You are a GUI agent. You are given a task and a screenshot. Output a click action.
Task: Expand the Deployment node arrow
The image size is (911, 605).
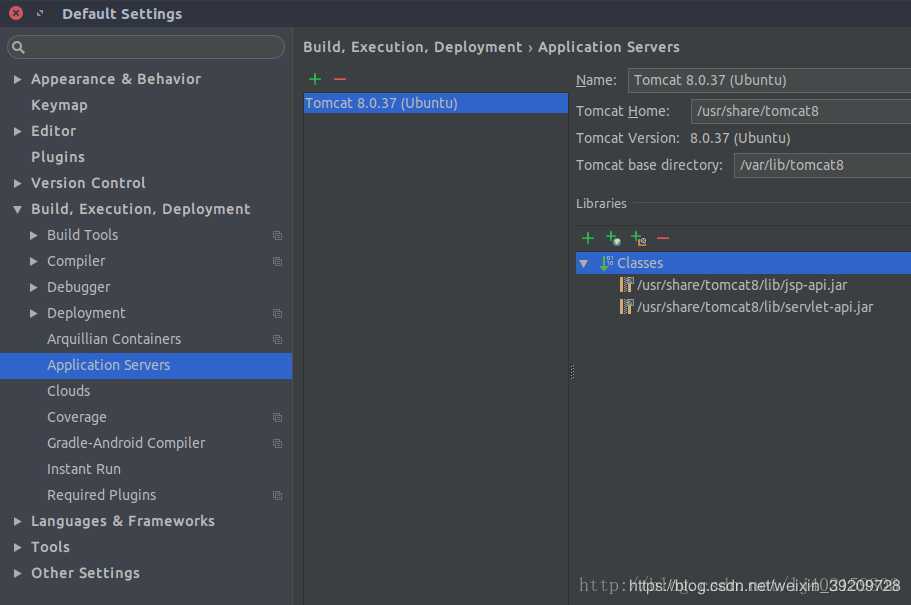pyautogui.click(x=34, y=313)
